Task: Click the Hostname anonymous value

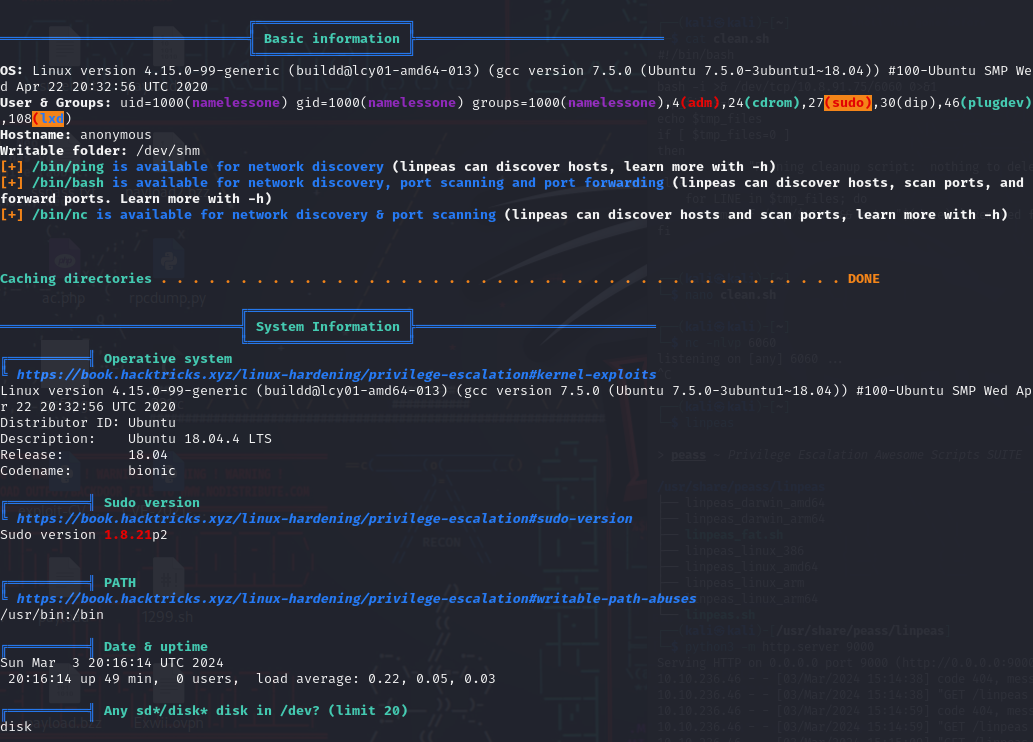Action: click(116, 135)
